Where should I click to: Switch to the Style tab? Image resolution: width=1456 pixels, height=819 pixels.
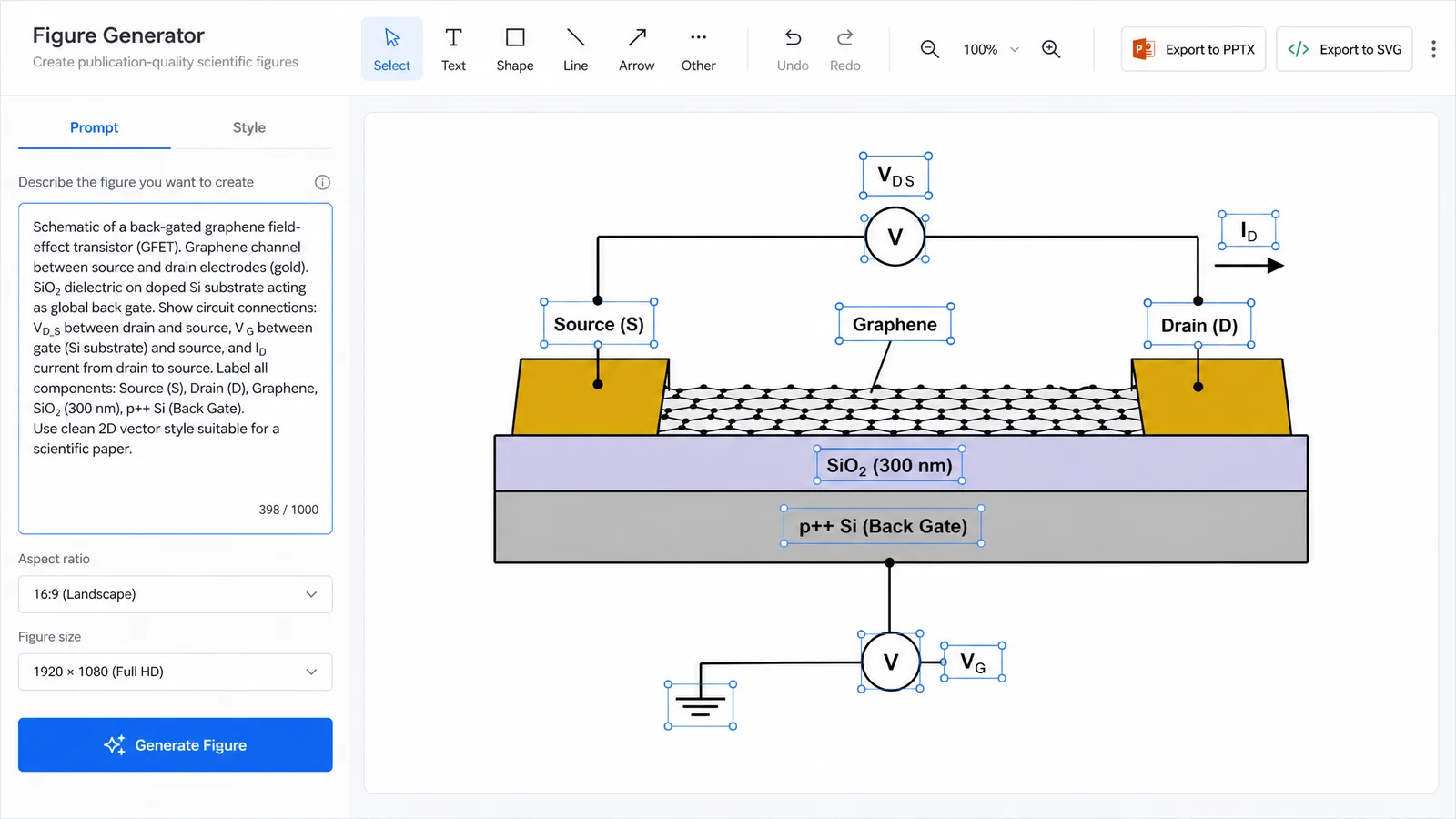coord(248,127)
